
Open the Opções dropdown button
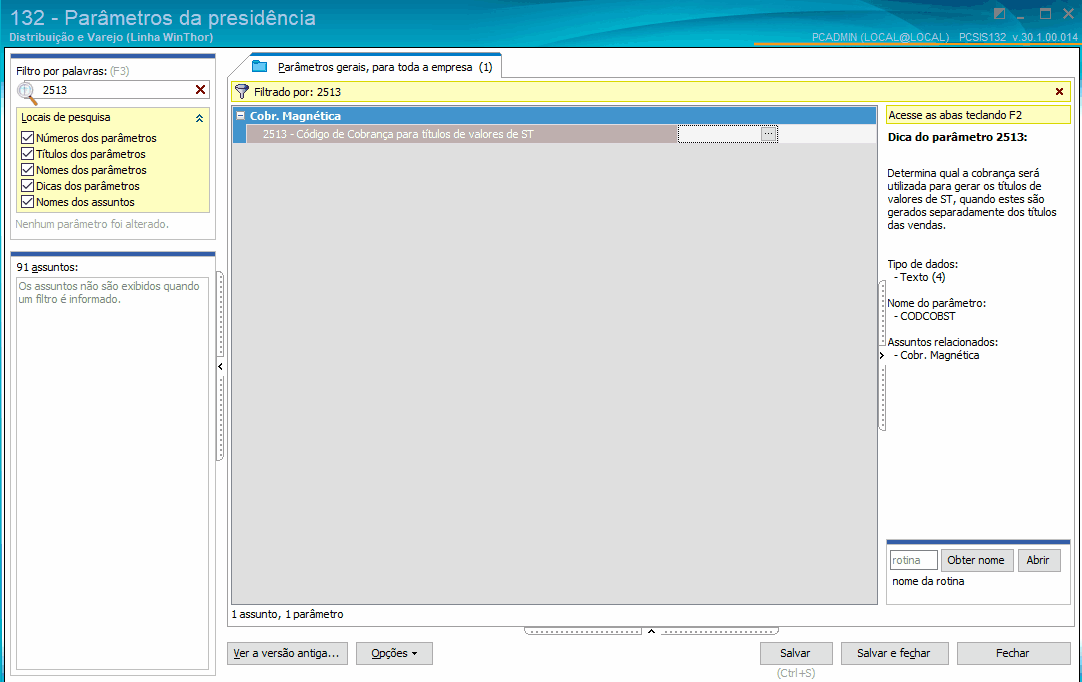(394, 653)
